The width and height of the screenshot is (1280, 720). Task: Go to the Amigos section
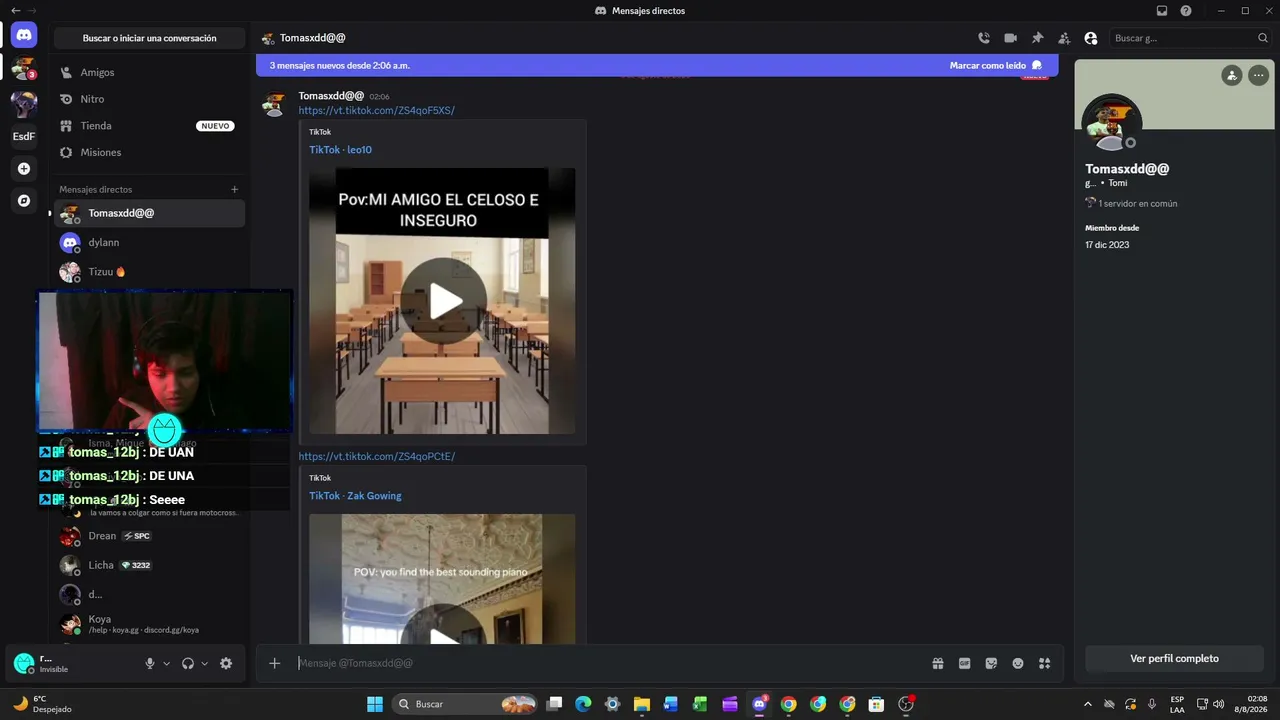point(150,73)
